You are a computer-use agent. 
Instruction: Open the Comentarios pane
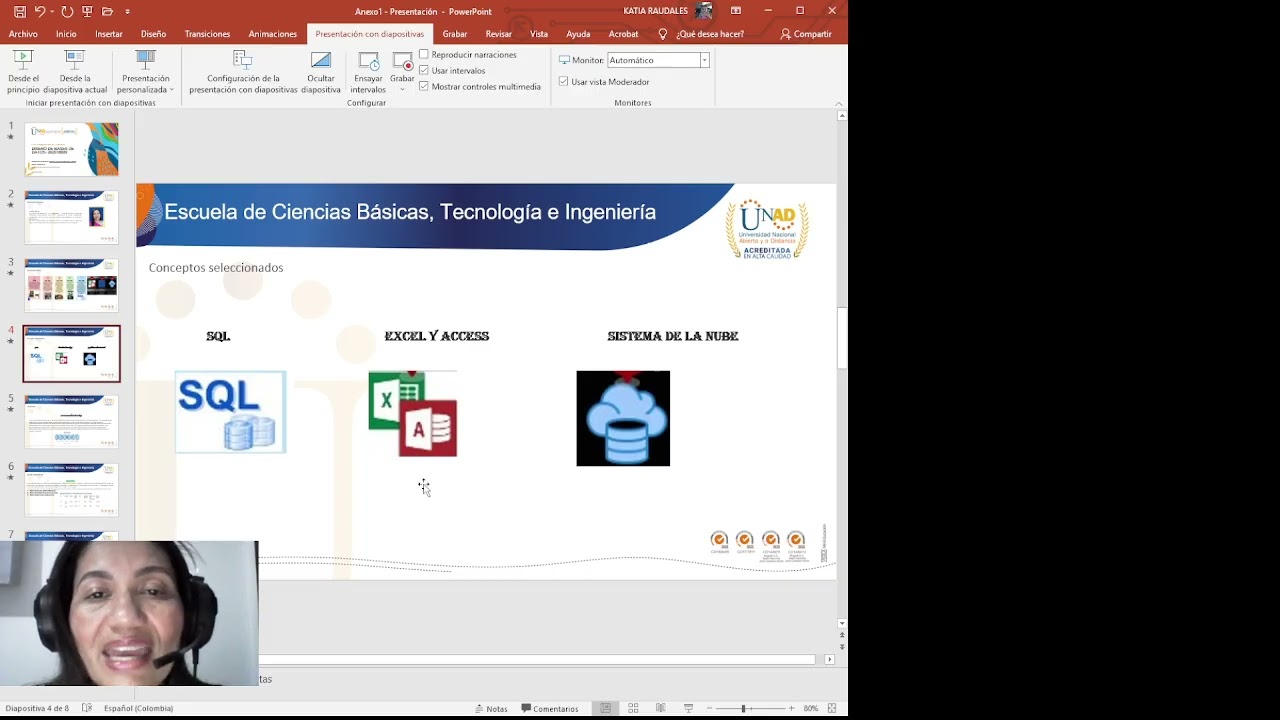coord(550,708)
